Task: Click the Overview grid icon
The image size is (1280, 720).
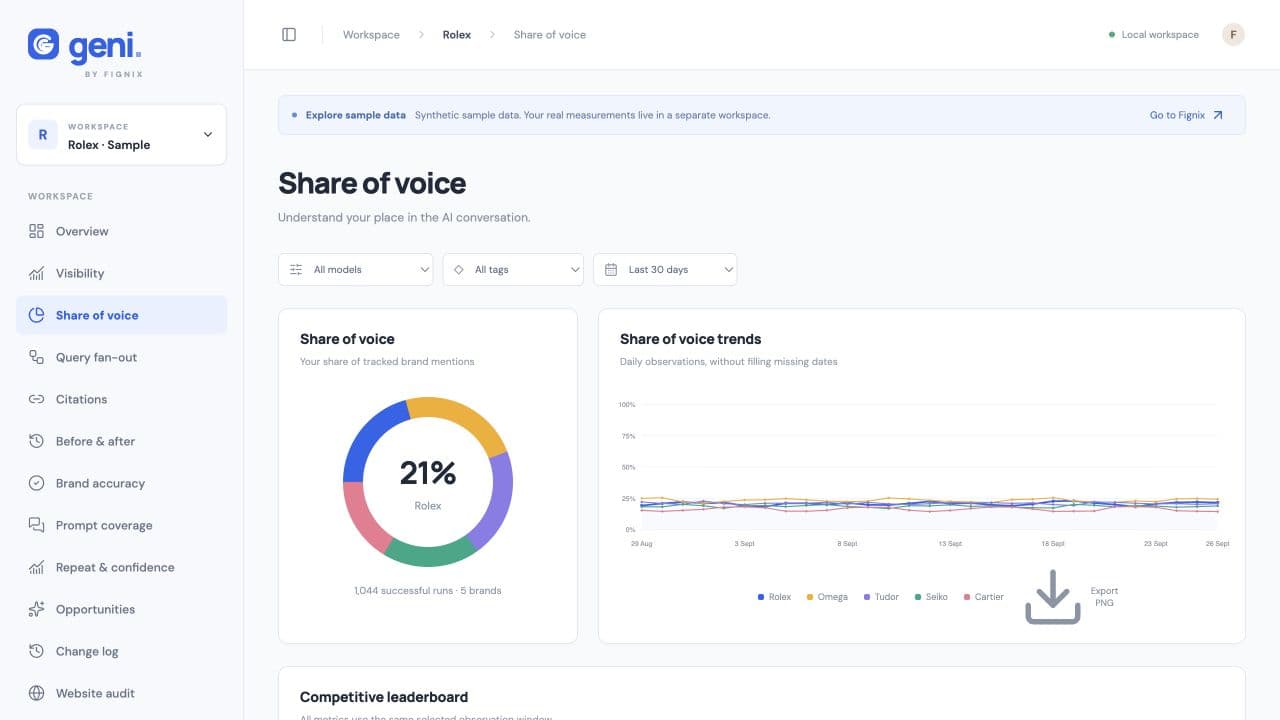Action: [x=36, y=231]
